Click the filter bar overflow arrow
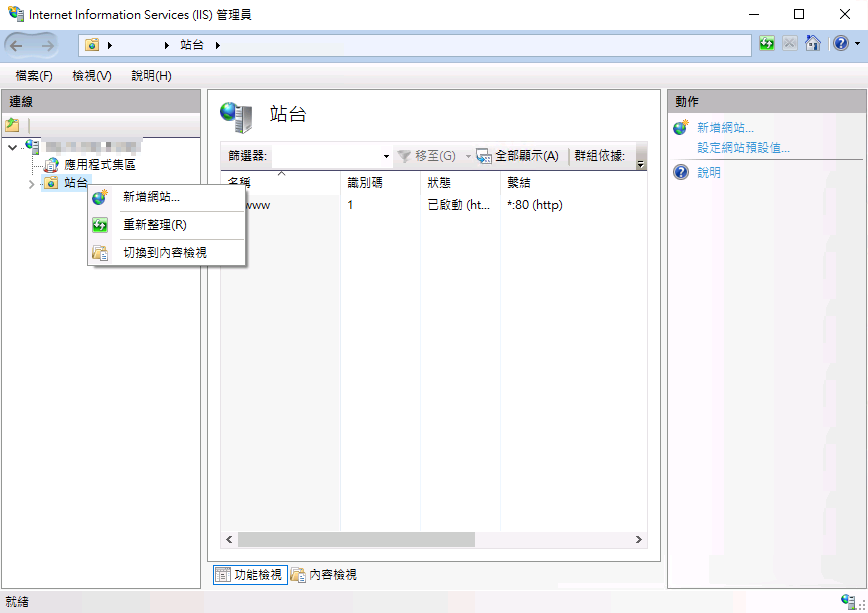The image size is (868, 613). coord(641,164)
